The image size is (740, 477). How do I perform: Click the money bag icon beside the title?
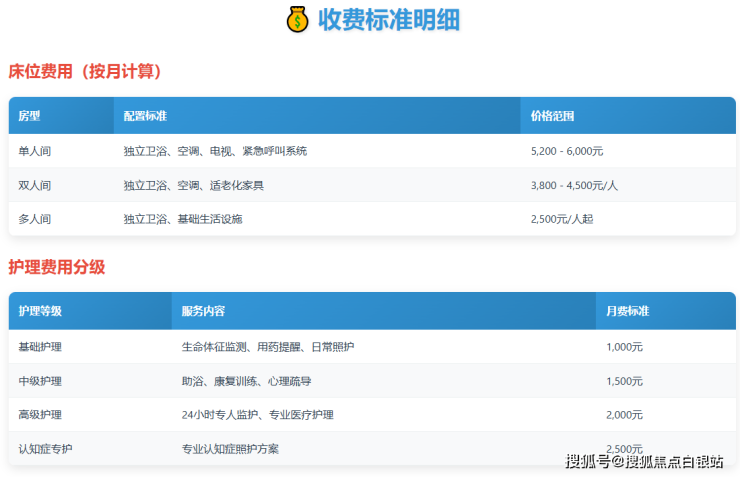[x=297, y=20]
